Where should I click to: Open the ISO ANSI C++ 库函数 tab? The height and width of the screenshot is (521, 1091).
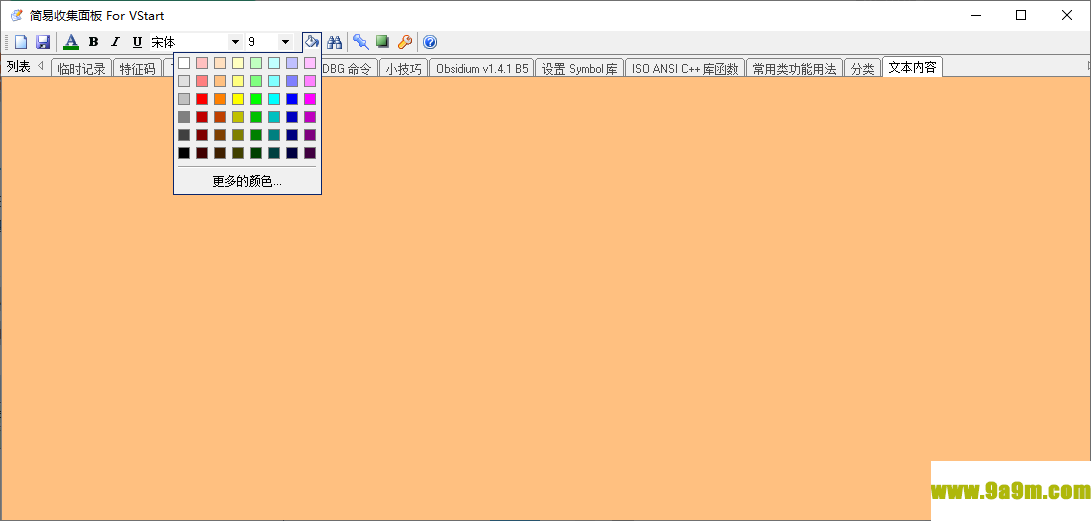pyautogui.click(x=685, y=69)
